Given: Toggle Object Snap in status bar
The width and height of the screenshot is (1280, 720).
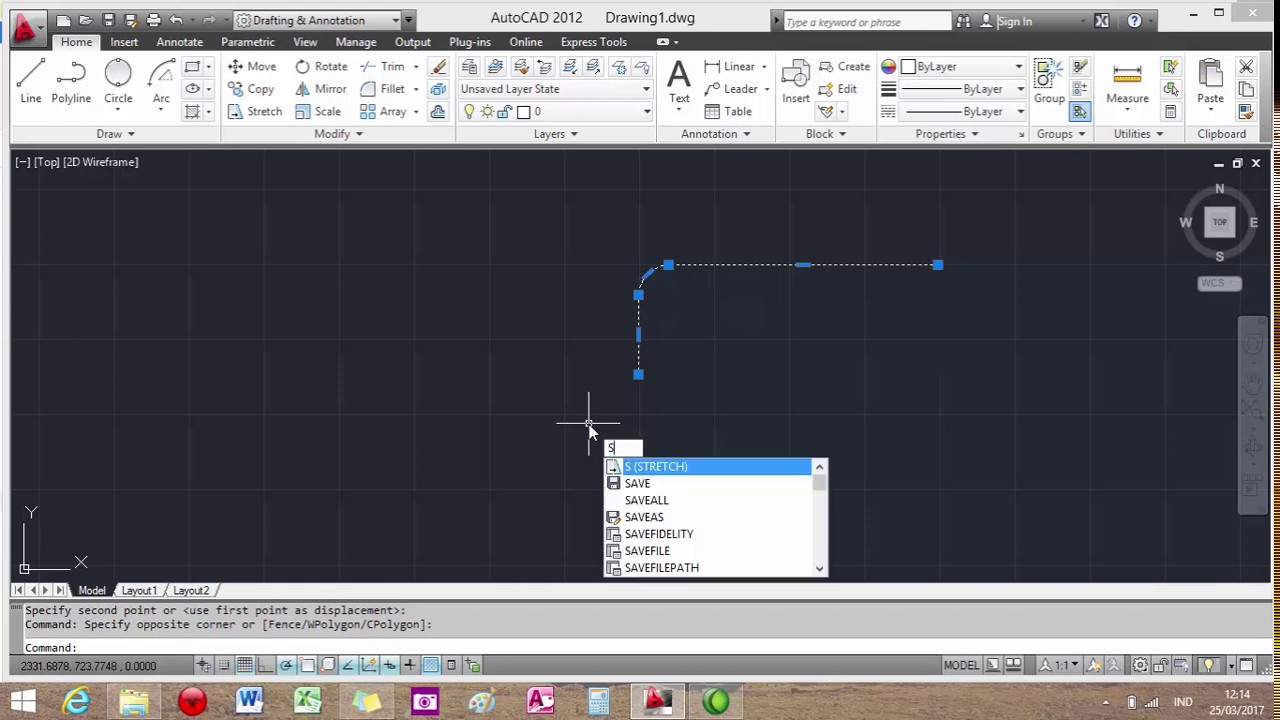Looking at the screenshot, I should pos(306,665).
